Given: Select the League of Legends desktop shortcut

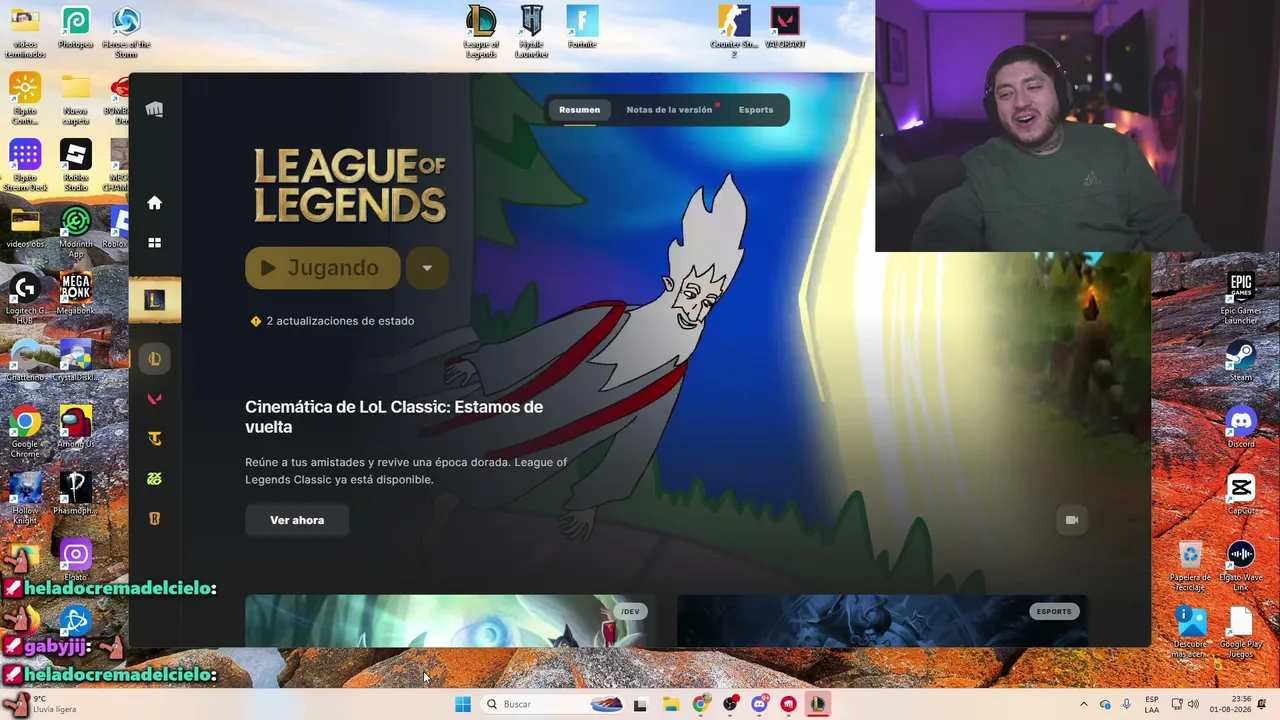Looking at the screenshot, I should click(x=481, y=32).
